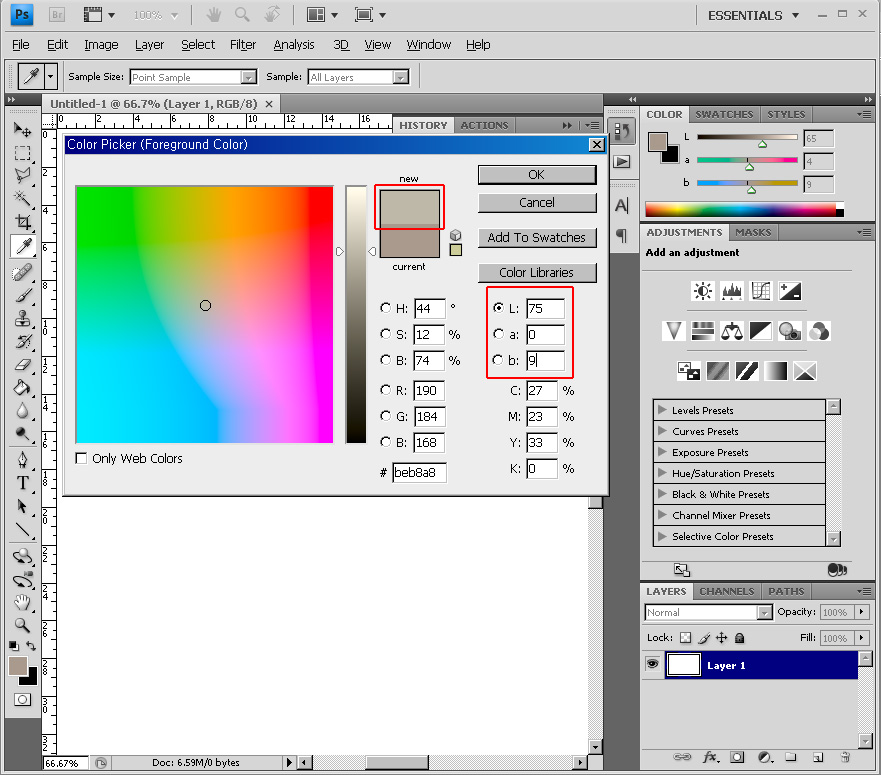Click the Add To Swatches button
Screen dimensions: 881x775
[537, 238]
